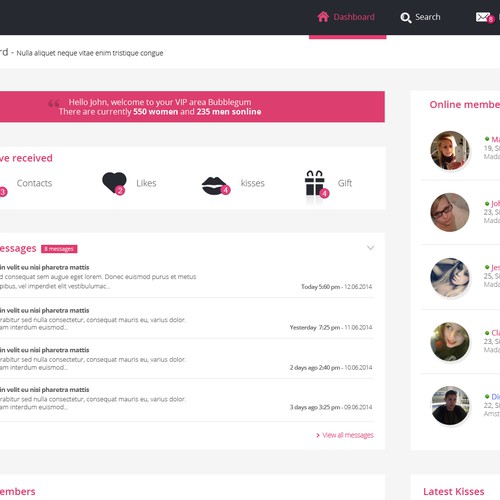Click the 8 messages badge
500x500 pixels.
(x=59, y=249)
